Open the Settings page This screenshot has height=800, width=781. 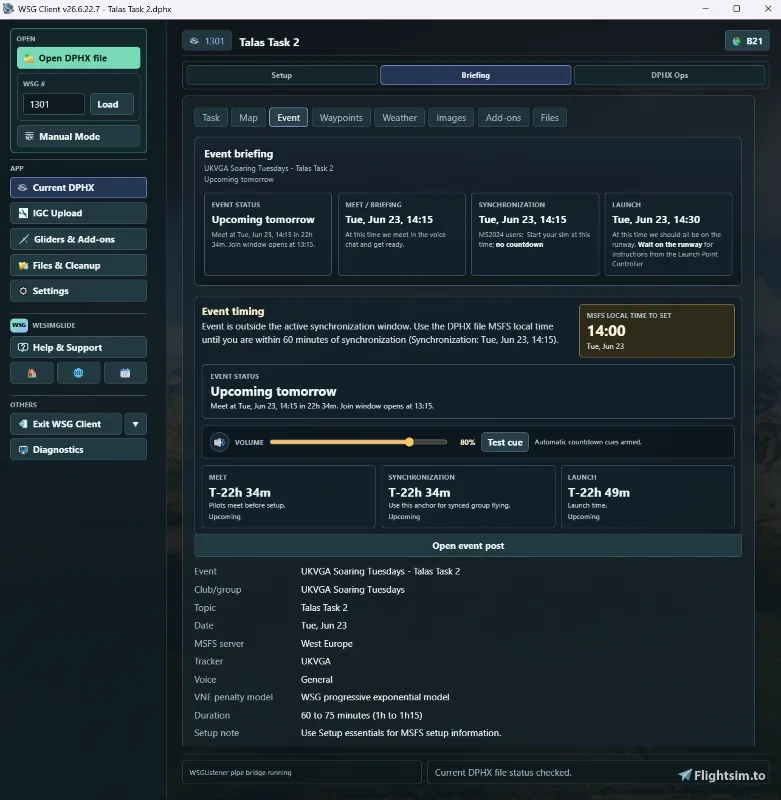click(78, 290)
